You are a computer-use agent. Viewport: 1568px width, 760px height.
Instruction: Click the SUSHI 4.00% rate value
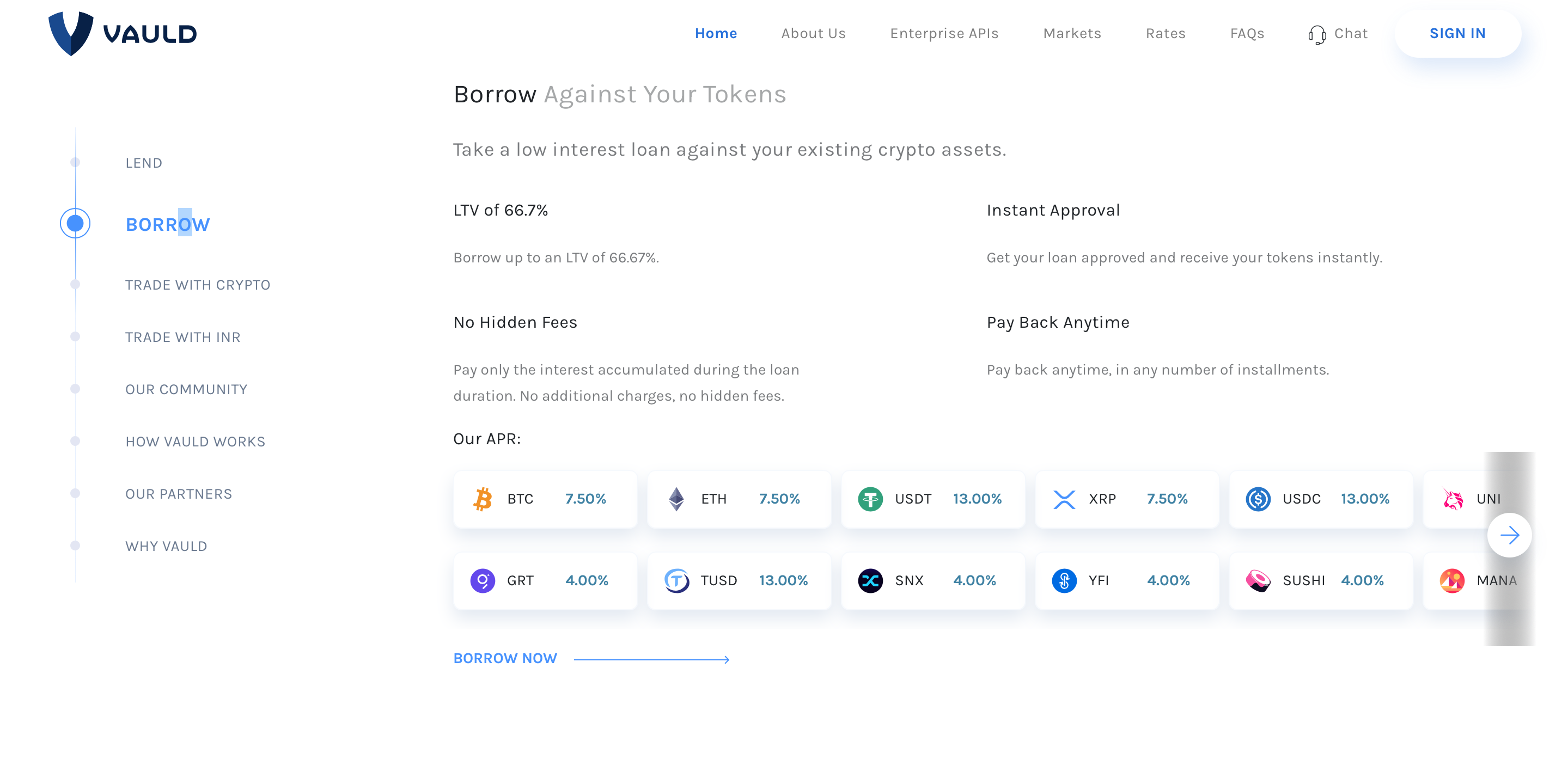point(1362,580)
